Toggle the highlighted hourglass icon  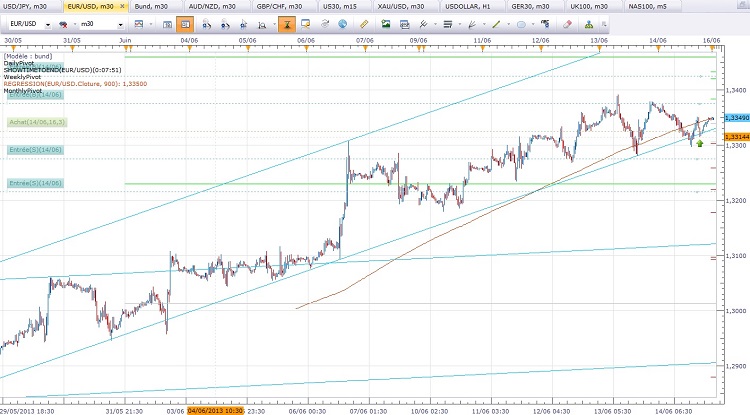pyautogui.click(x=287, y=24)
